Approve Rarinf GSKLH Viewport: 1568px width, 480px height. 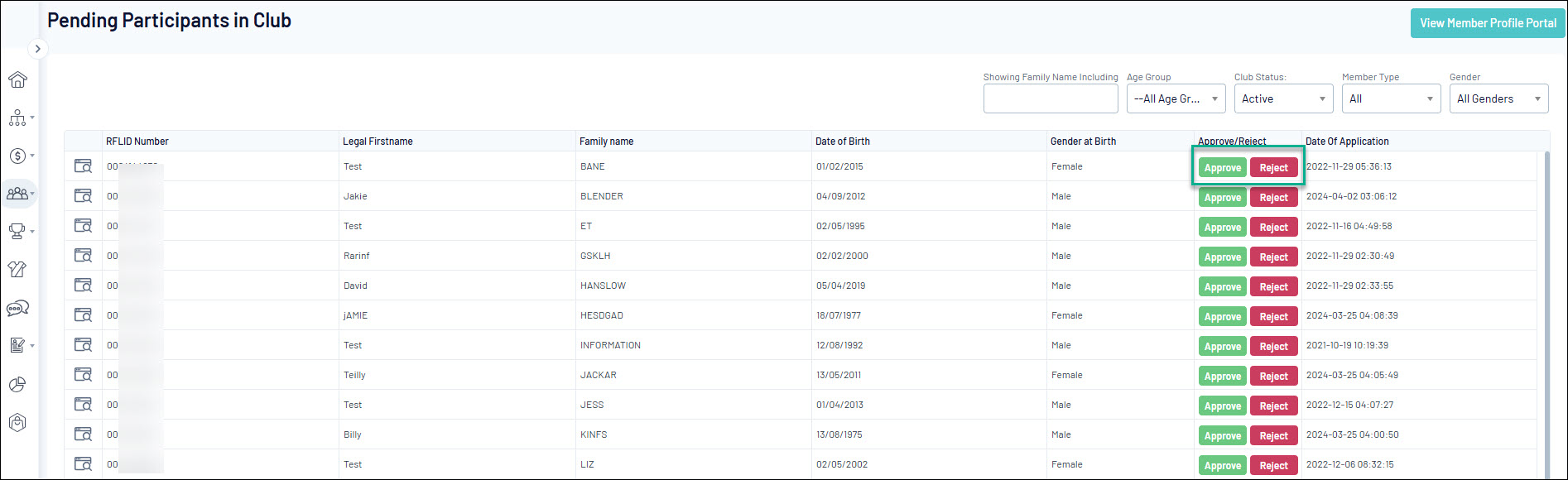coord(1223,257)
